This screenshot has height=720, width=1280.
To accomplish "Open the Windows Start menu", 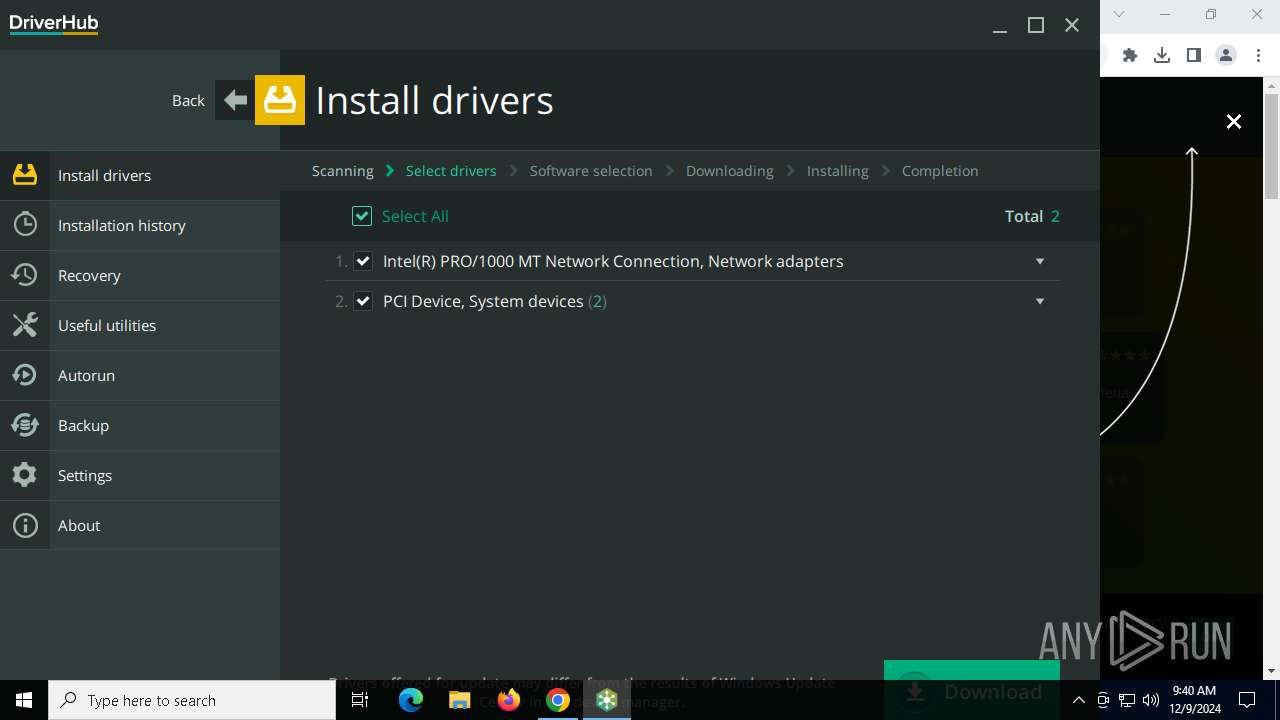I will coord(24,700).
